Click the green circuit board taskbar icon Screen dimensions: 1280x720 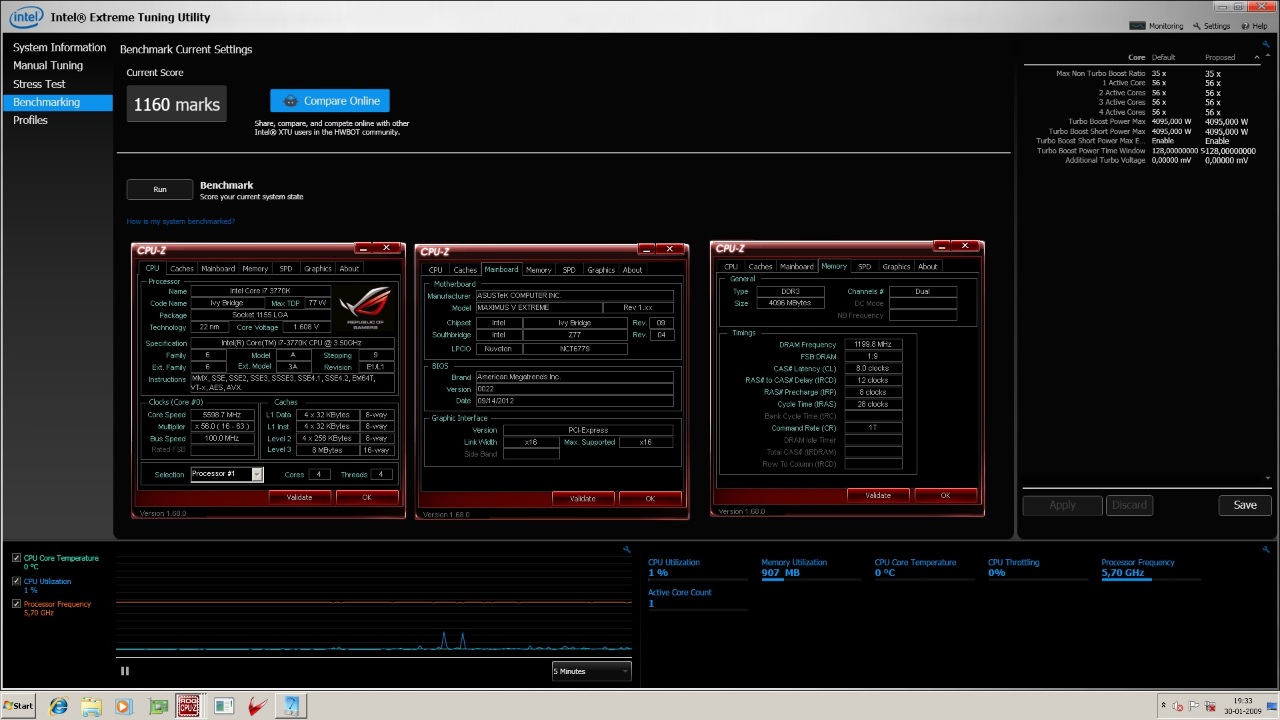click(158, 706)
